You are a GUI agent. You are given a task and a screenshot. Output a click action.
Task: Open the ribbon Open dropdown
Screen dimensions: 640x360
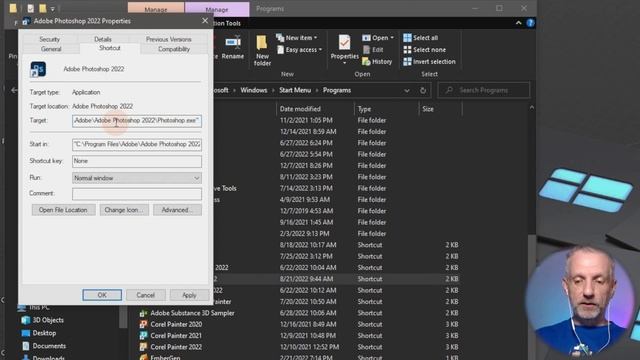pyautogui.click(x=378, y=38)
